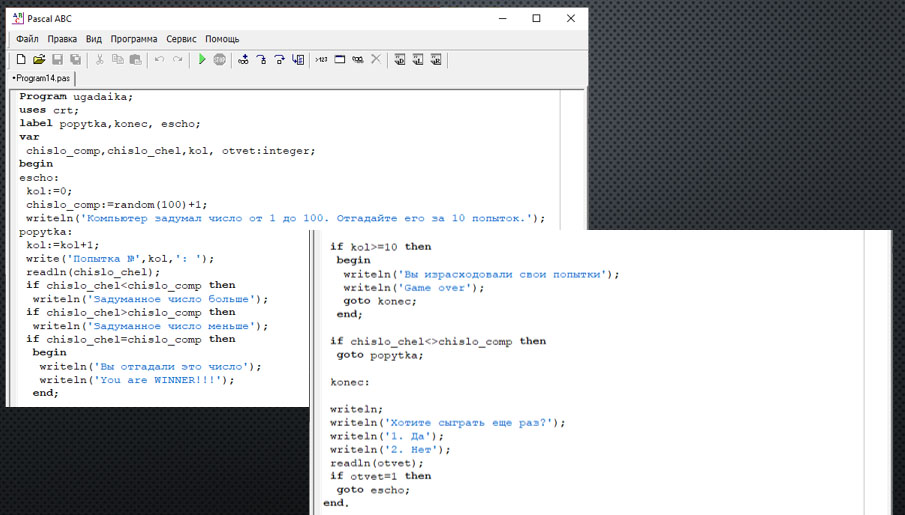Run the program with green arrow
The image size is (905, 515).
(202, 60)
